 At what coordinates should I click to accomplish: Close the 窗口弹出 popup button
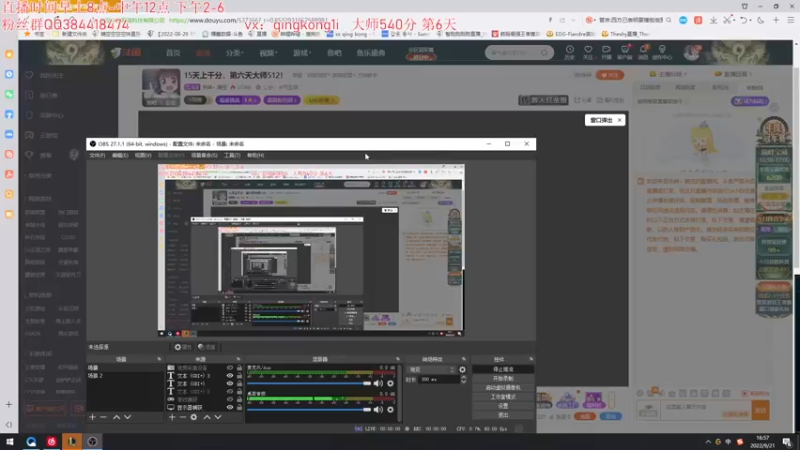coord(619,120)
